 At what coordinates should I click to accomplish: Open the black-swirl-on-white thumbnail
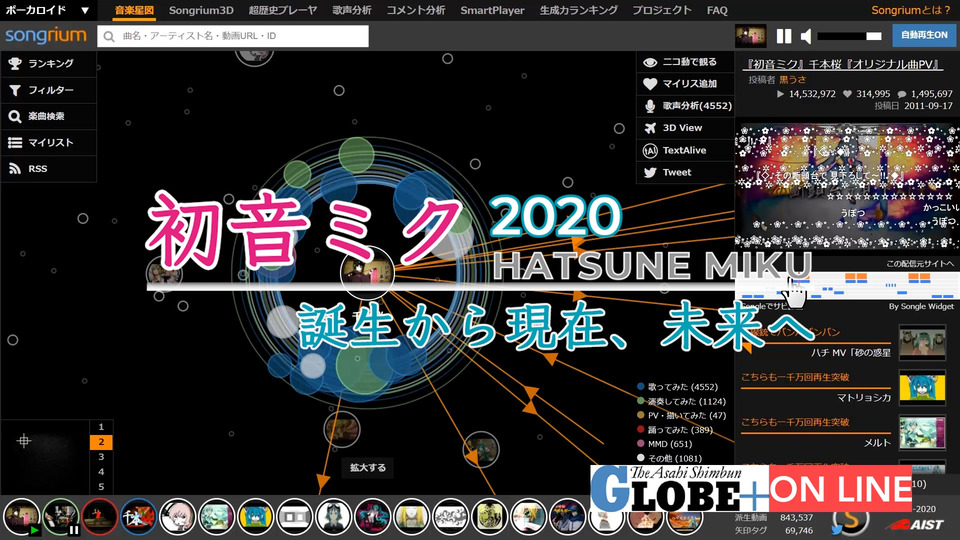450,517
